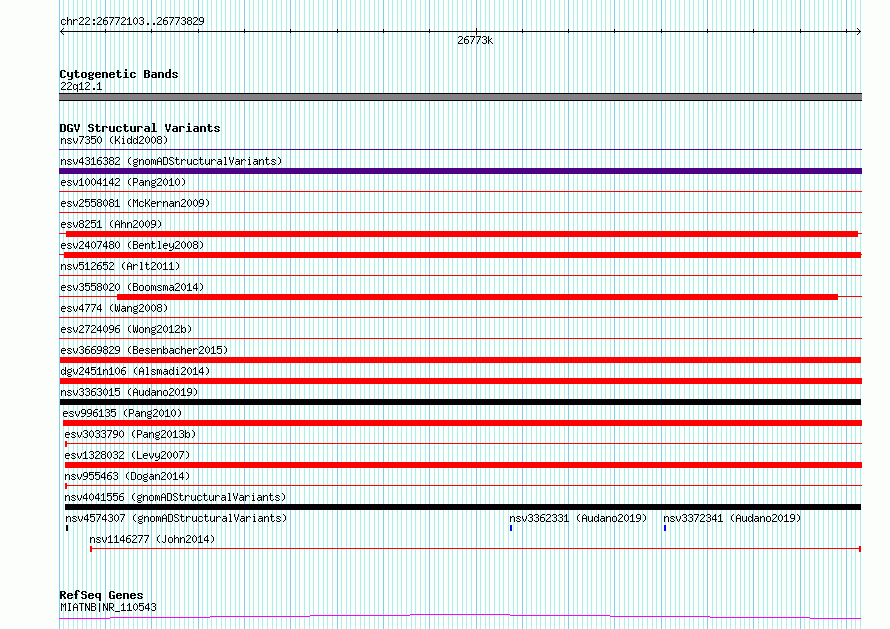
Task: Open variant esv3033790 (Pang2013b)
Action: click(x=130, y=434)
